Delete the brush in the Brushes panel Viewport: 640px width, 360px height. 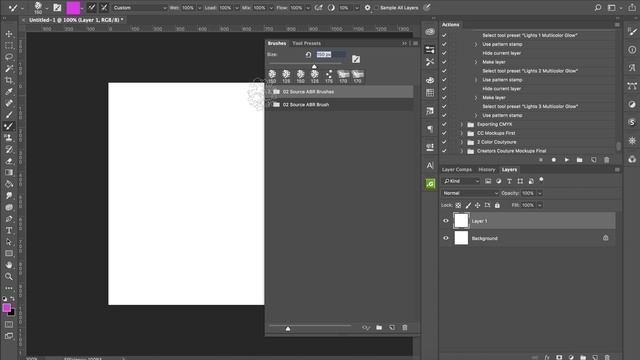(x=404, y=327)
